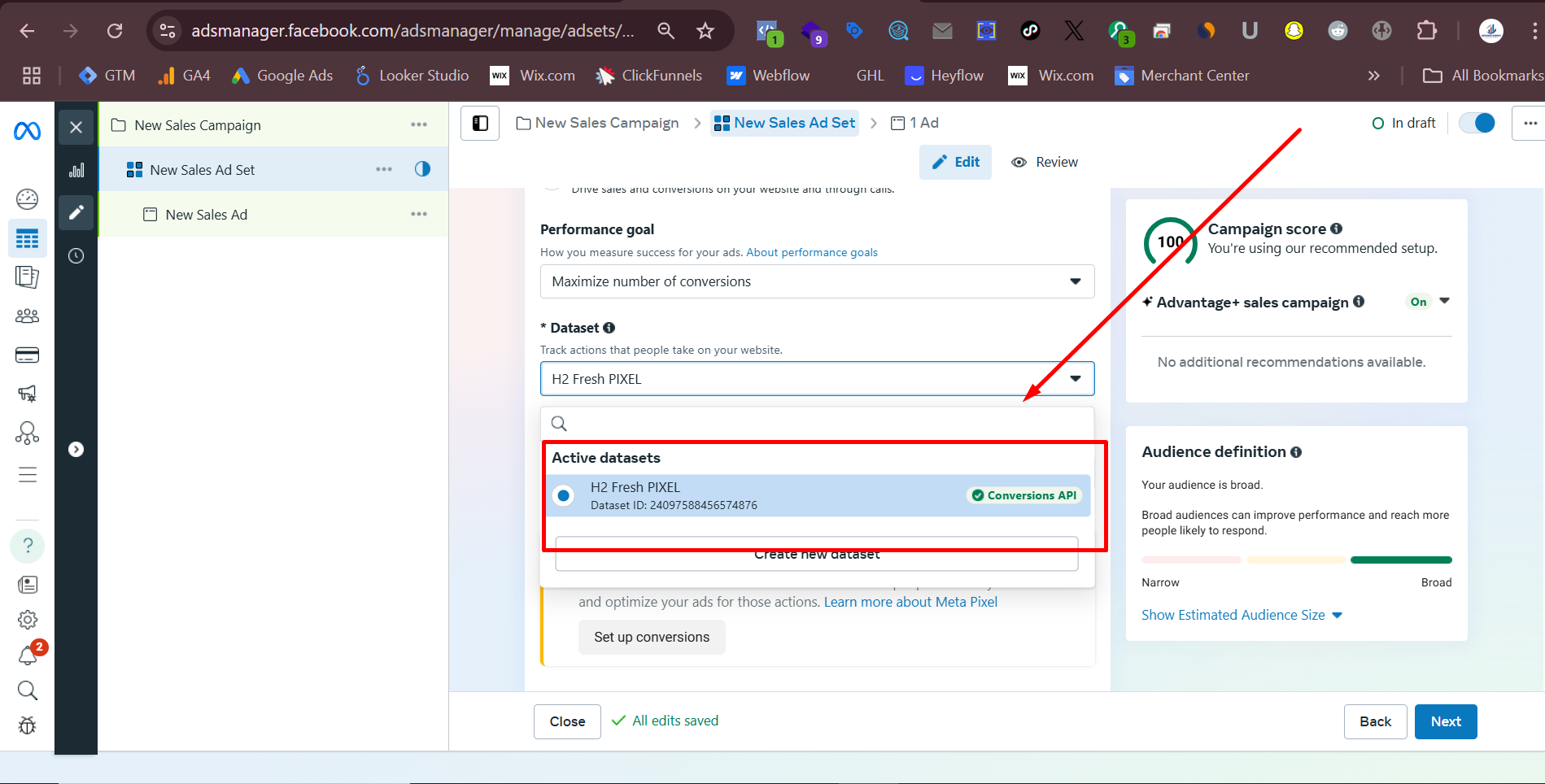1545x784 pixels.
Task: Open the Billing card icon in sidebar
Action: pyautogui.click(x=27, y=355)
